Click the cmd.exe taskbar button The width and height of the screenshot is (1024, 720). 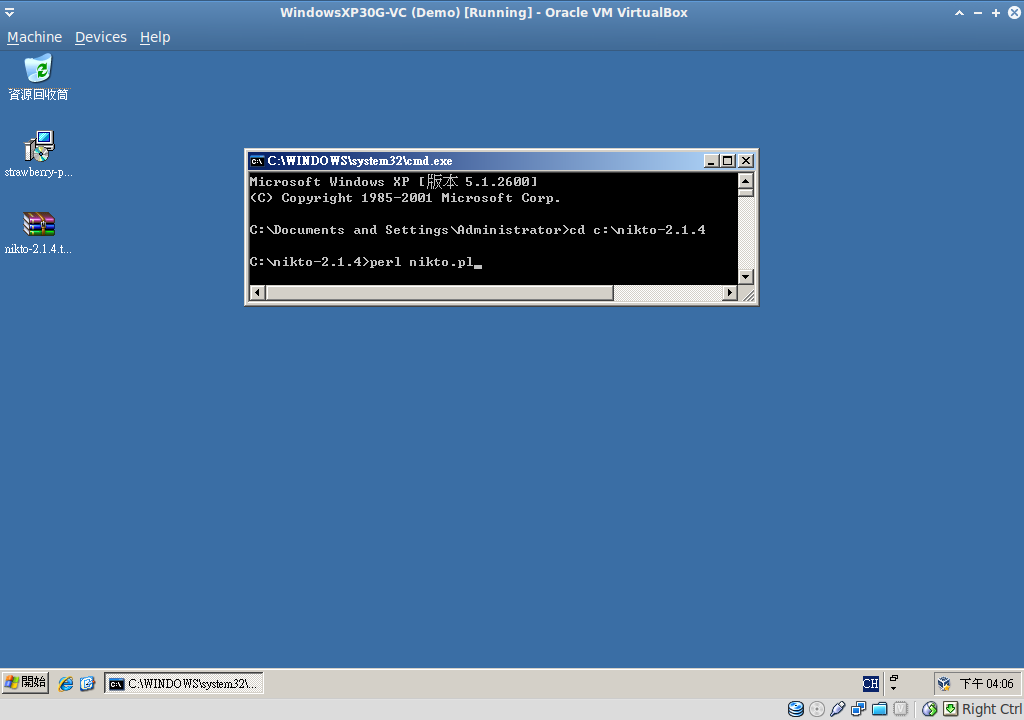[184, 683]
